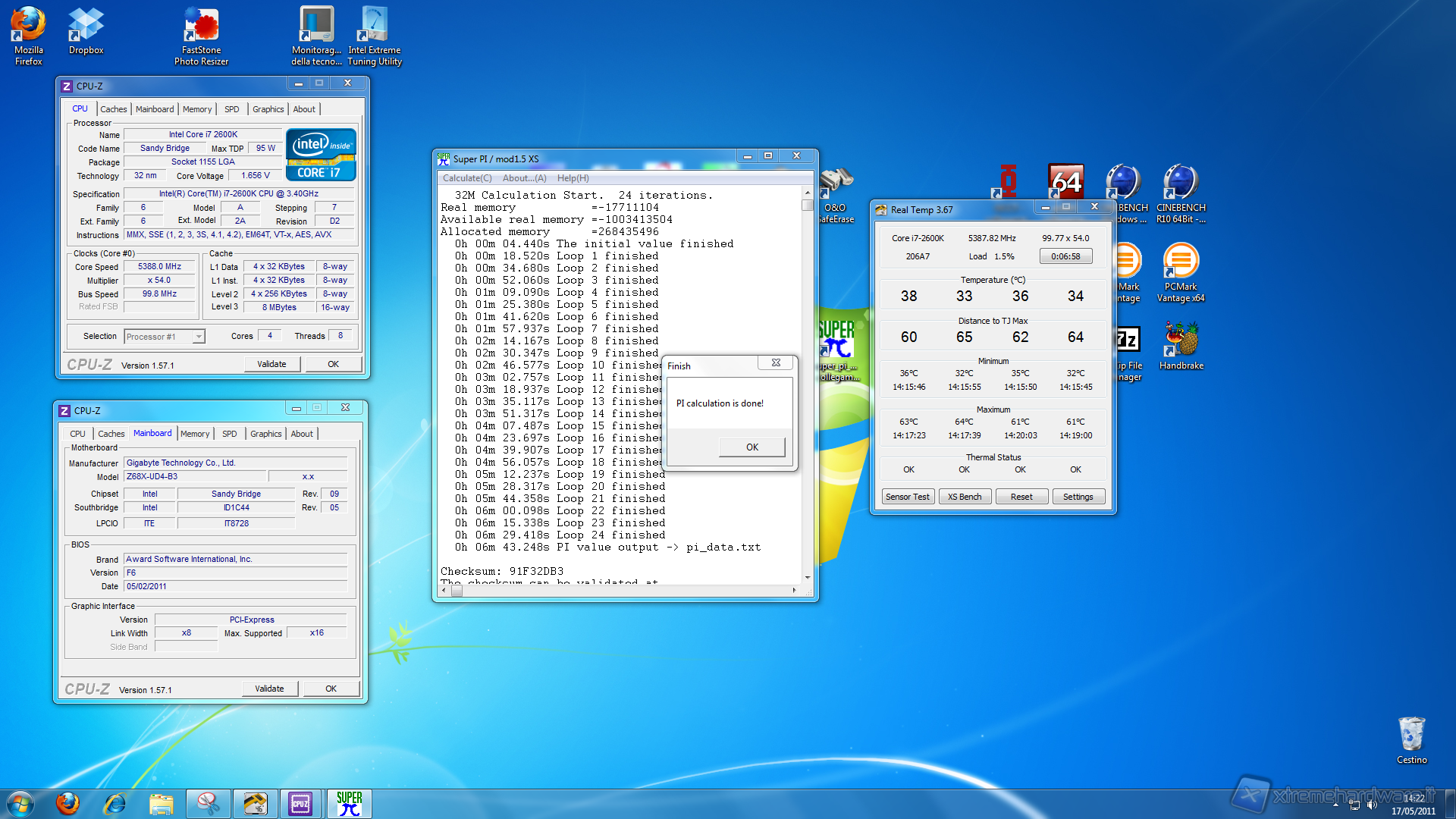Expand the Processor #1 selection dropdown
Viewport: 1456px width, 819px height.
199,337
